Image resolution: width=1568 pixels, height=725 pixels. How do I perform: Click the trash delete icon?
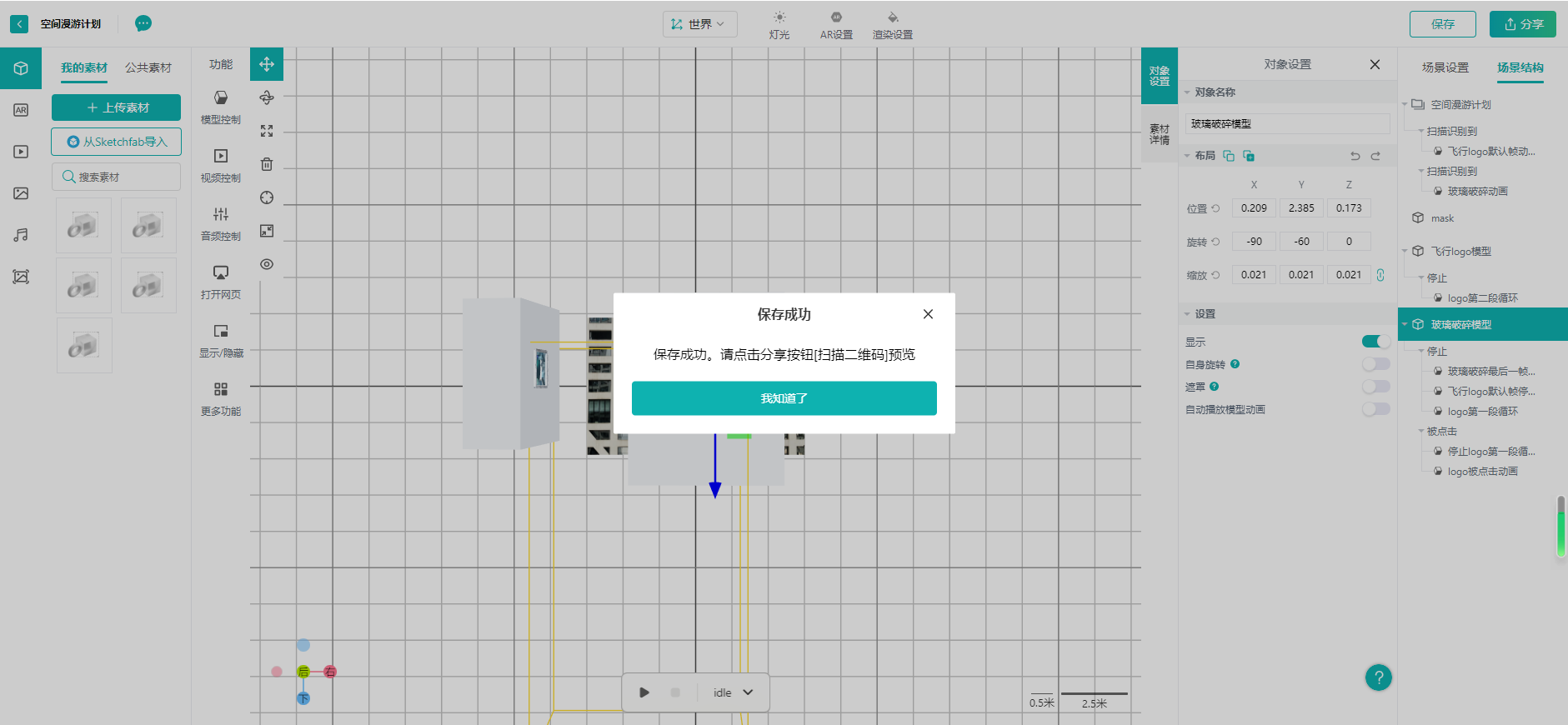click(267, 164)
